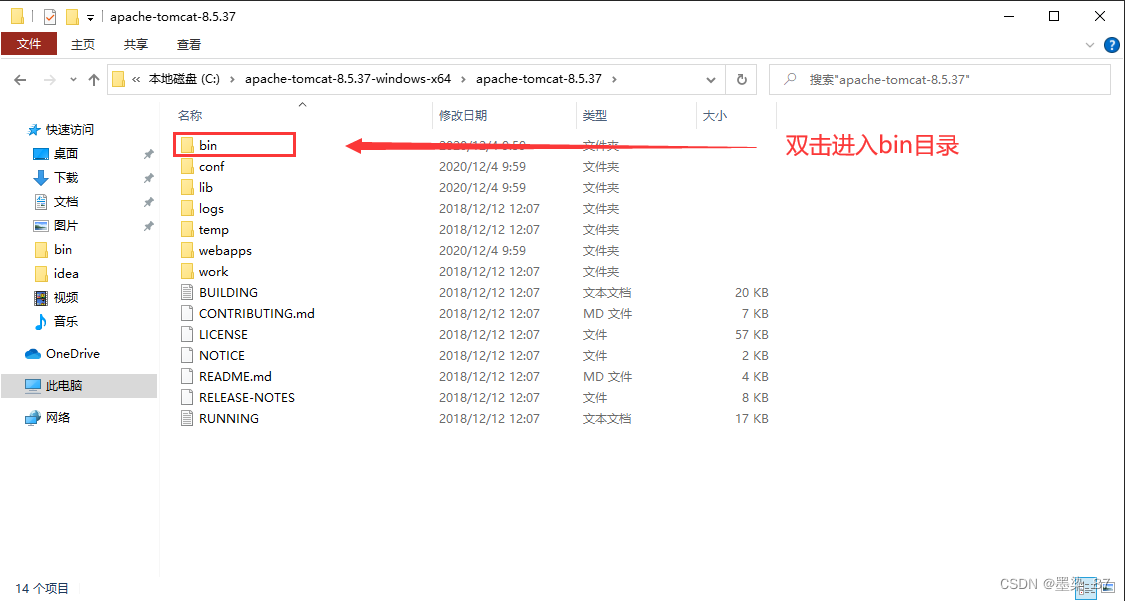The image size is (1125, 601).
Task: Select the conf folder icon
Action: 187,166
